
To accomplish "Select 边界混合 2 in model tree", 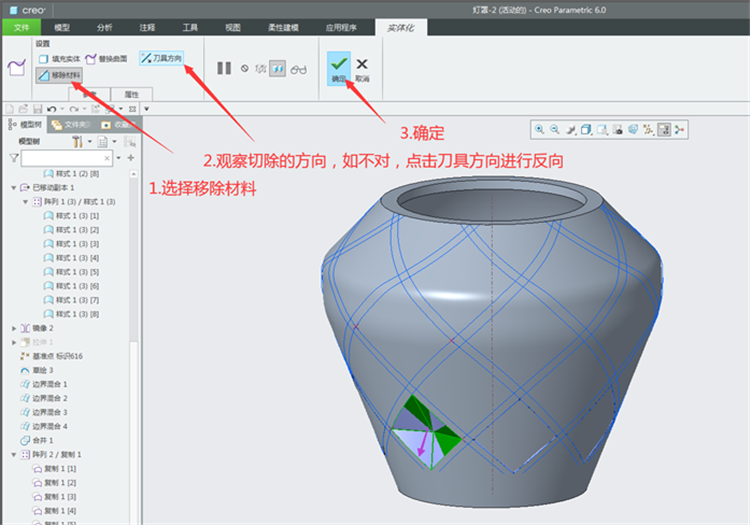I will coord(44,398).
